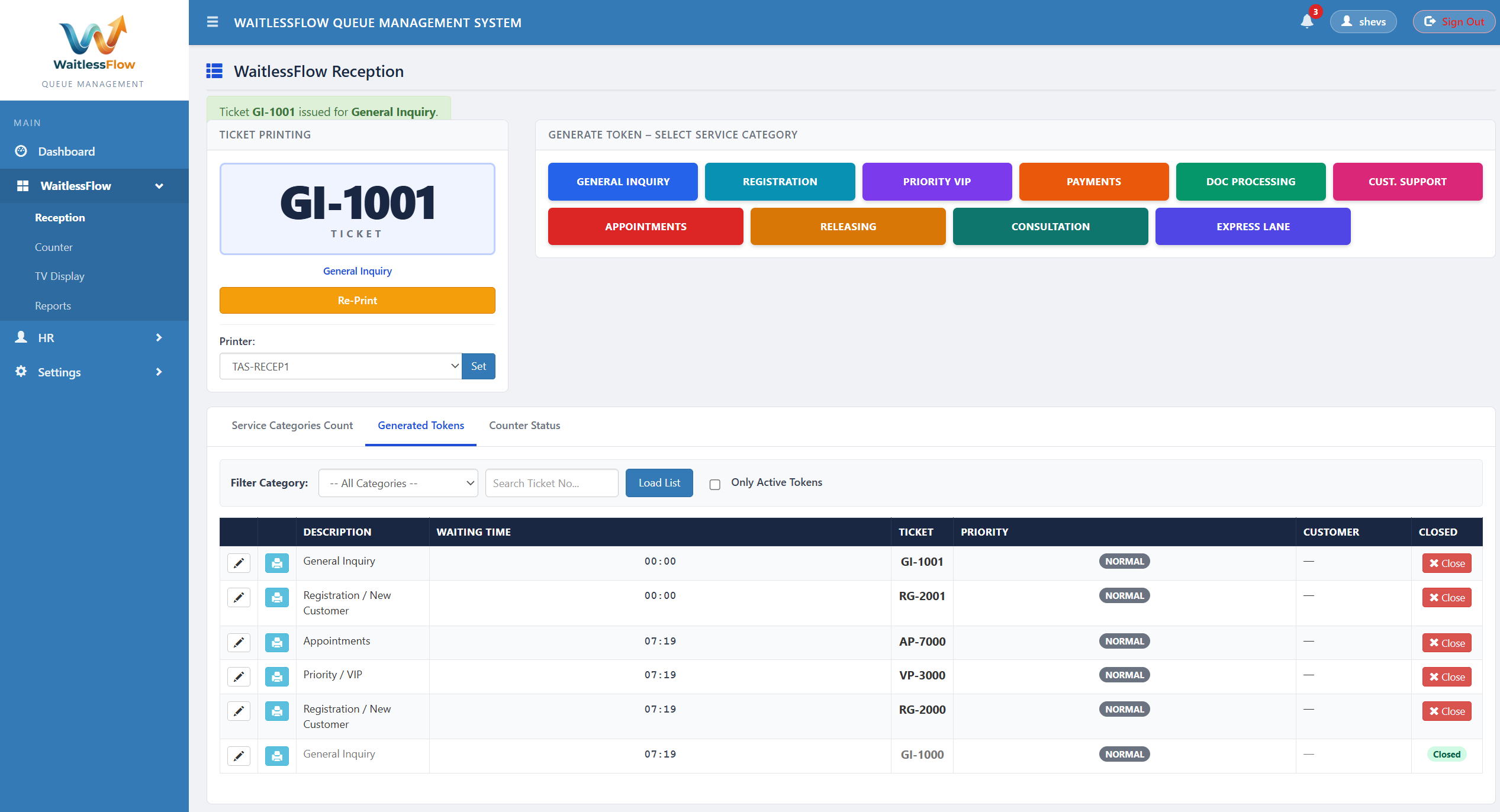The width and height of the screenshot is (1500, 812).
Task: Generate a Doc Processing token
Action: click(x=1250, y=182)
